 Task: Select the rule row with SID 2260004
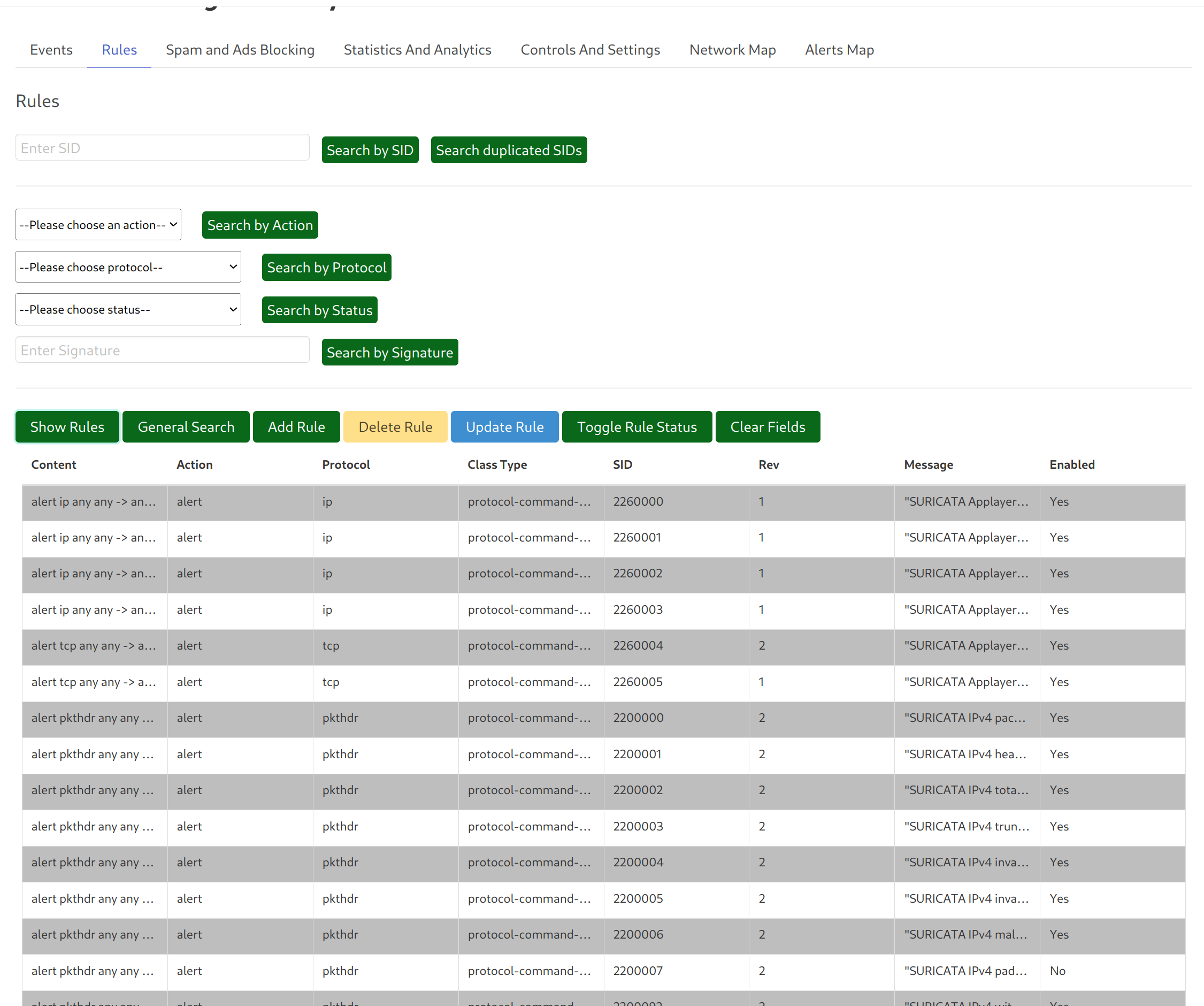coord(638,646)
